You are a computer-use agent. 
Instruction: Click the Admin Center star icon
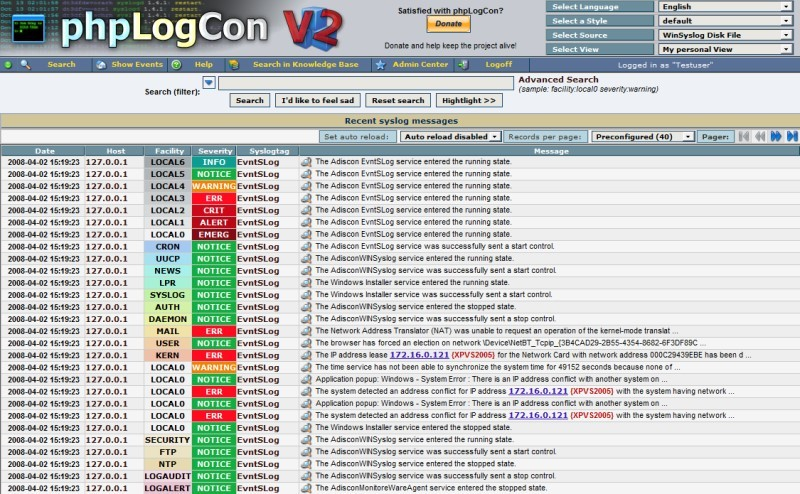click(380, 65)
